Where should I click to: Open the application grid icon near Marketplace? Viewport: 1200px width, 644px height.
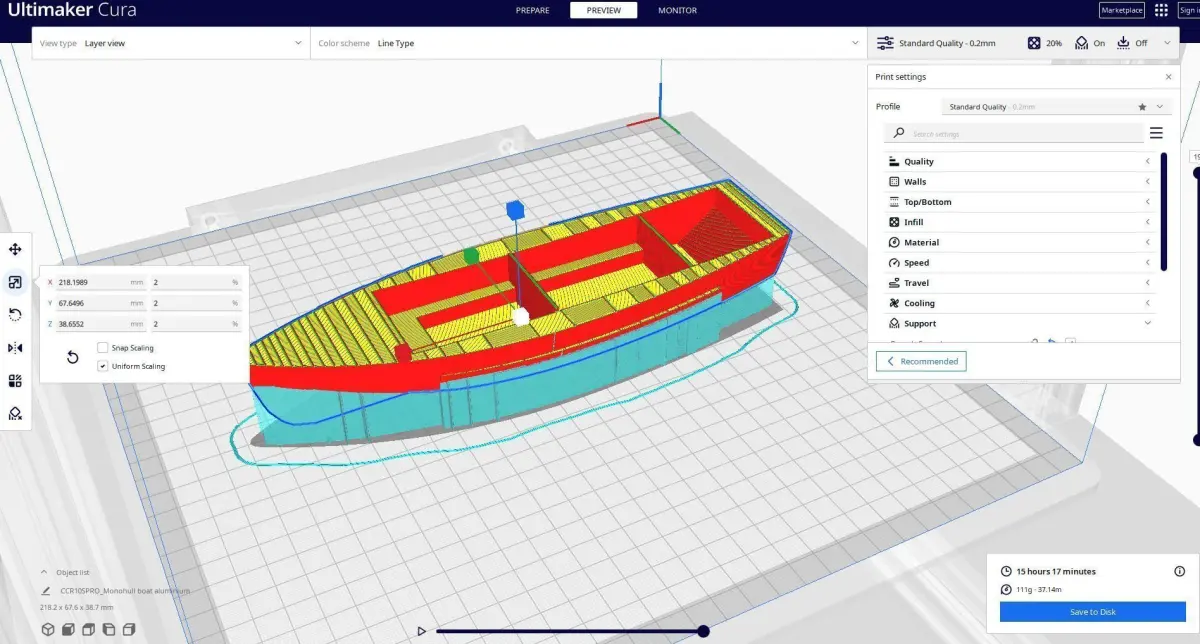[1161, 10]
